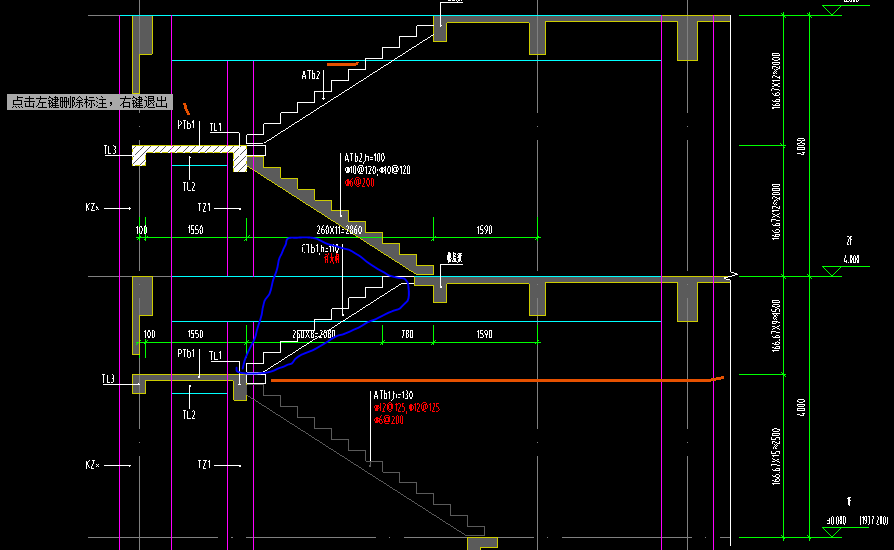The height and width of the screenshot is (550, 894).
Task: Click red 'φ6@200' under ATb1,h=130
Action: click(389, 420)
